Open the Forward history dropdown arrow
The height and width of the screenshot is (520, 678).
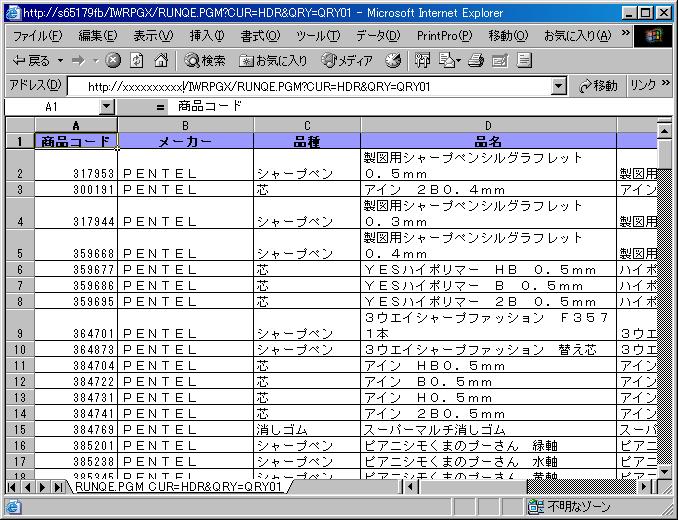click(x=96, y=61)
